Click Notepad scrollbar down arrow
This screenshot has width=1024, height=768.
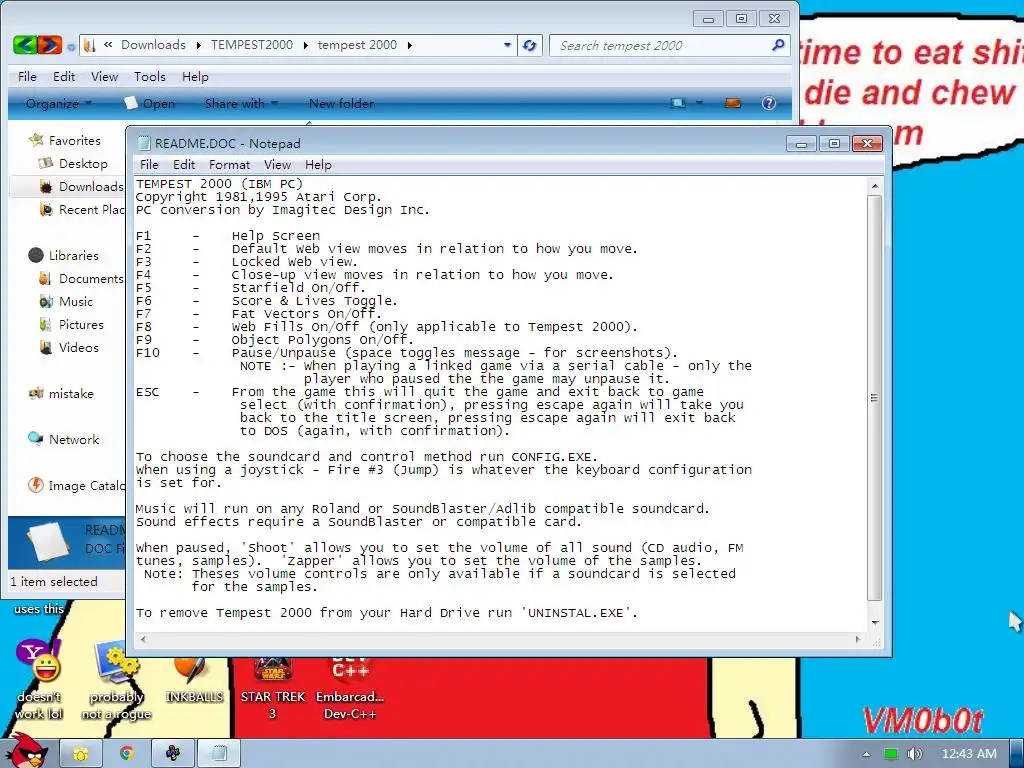click(874, 623)
